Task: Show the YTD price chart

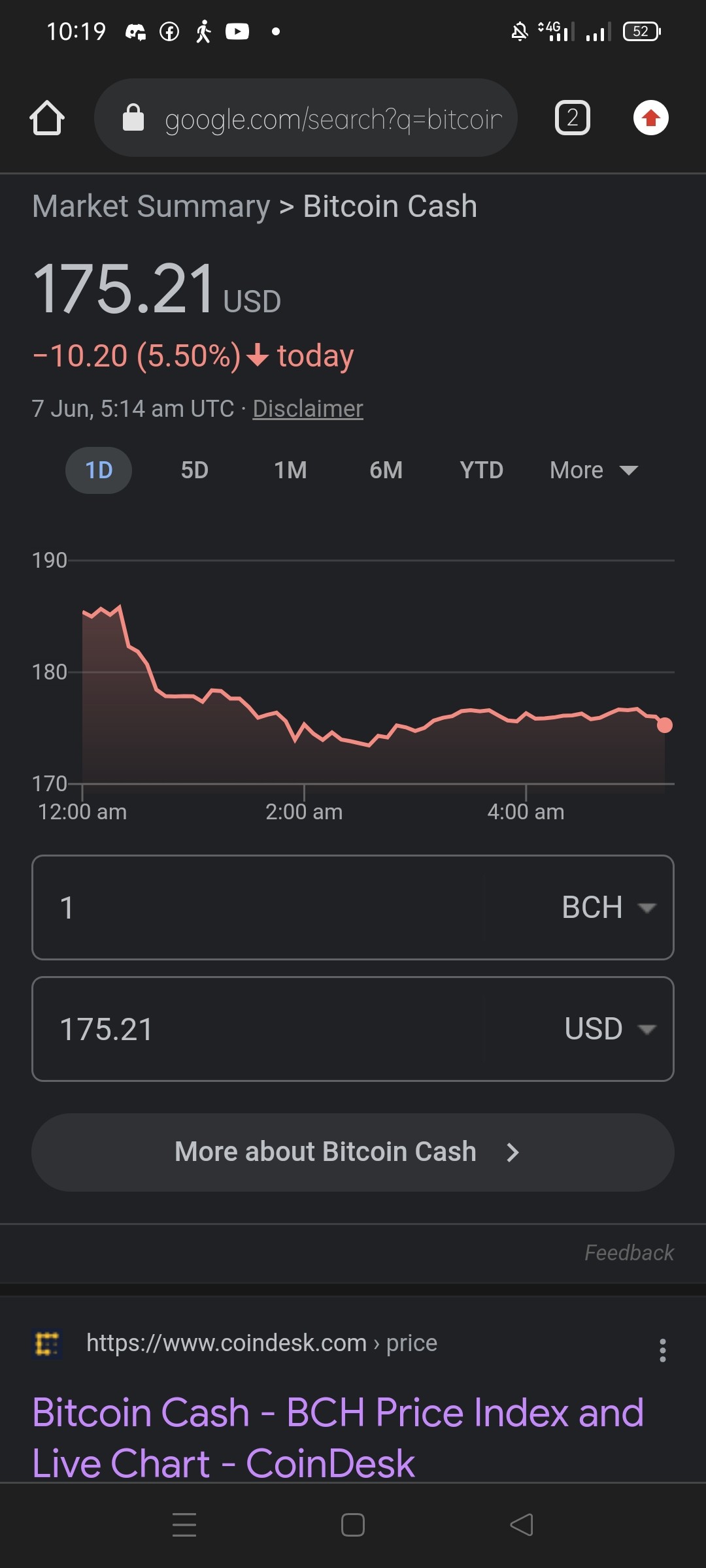Action: (x=482, y=470)
